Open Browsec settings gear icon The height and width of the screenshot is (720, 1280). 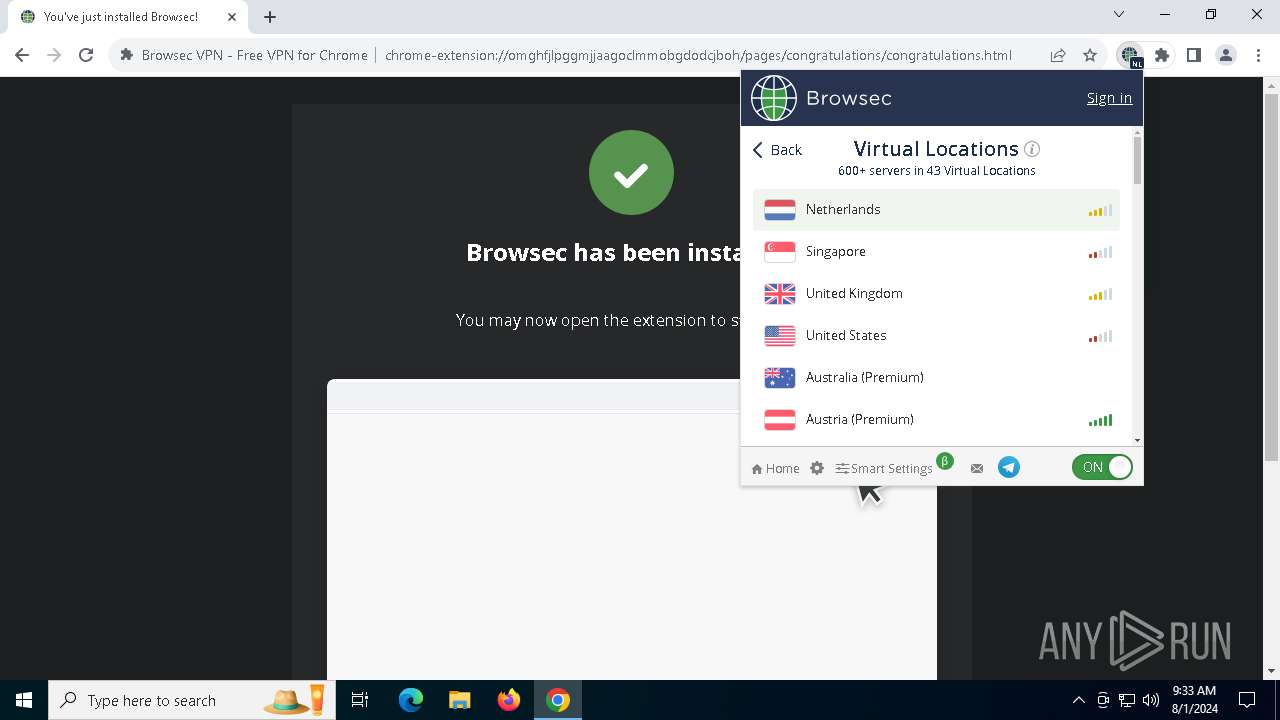817,468
